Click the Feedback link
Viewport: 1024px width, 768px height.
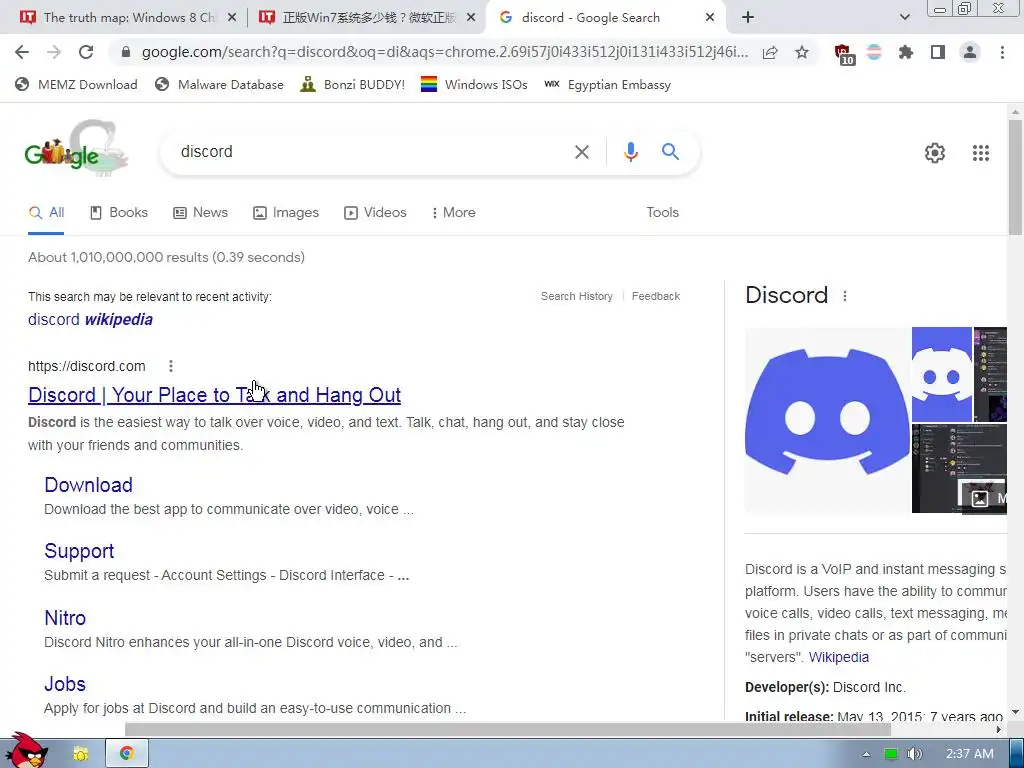tap(656, 296)
